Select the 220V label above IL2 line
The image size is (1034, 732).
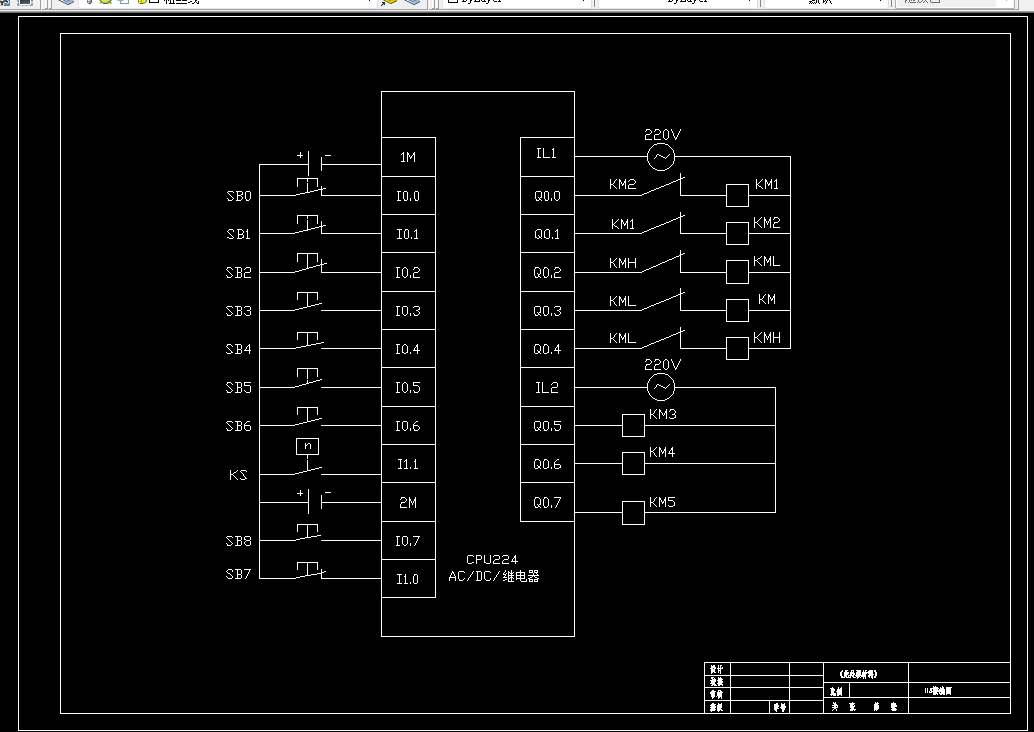click(x=662, y=365)
